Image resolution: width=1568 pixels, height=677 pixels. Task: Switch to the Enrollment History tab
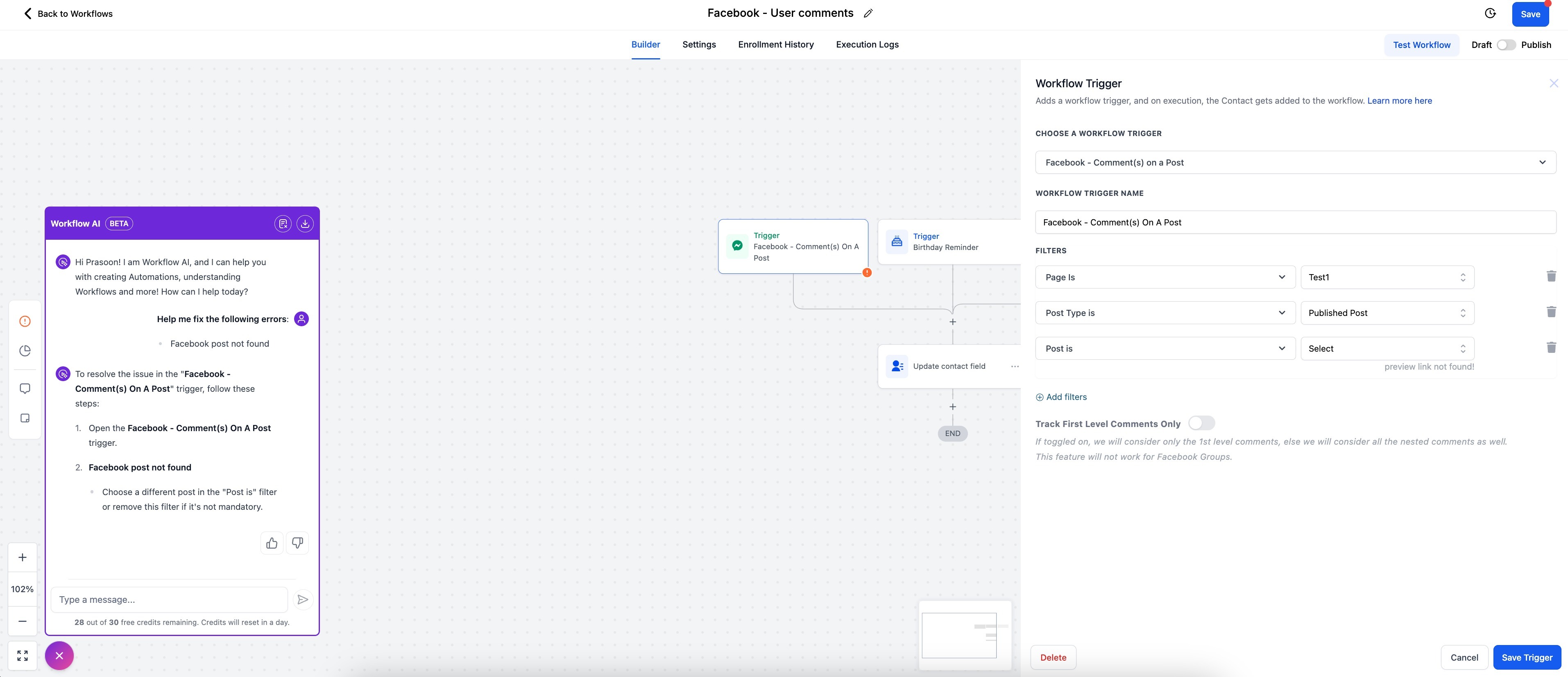(775, 44)
